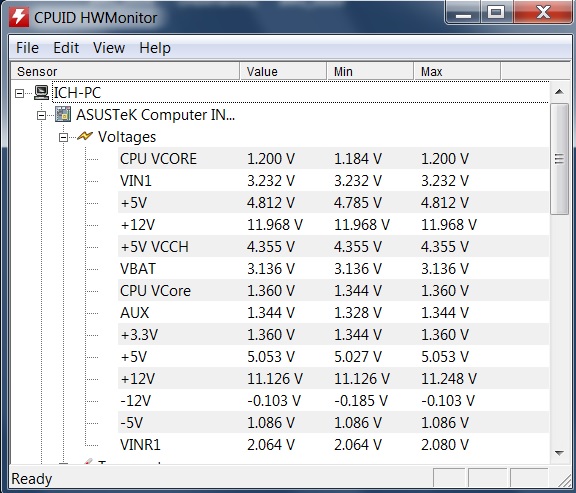This screenshot has width=576, height=493.
Task: Open the Edit menu
Action: [66, 48]
